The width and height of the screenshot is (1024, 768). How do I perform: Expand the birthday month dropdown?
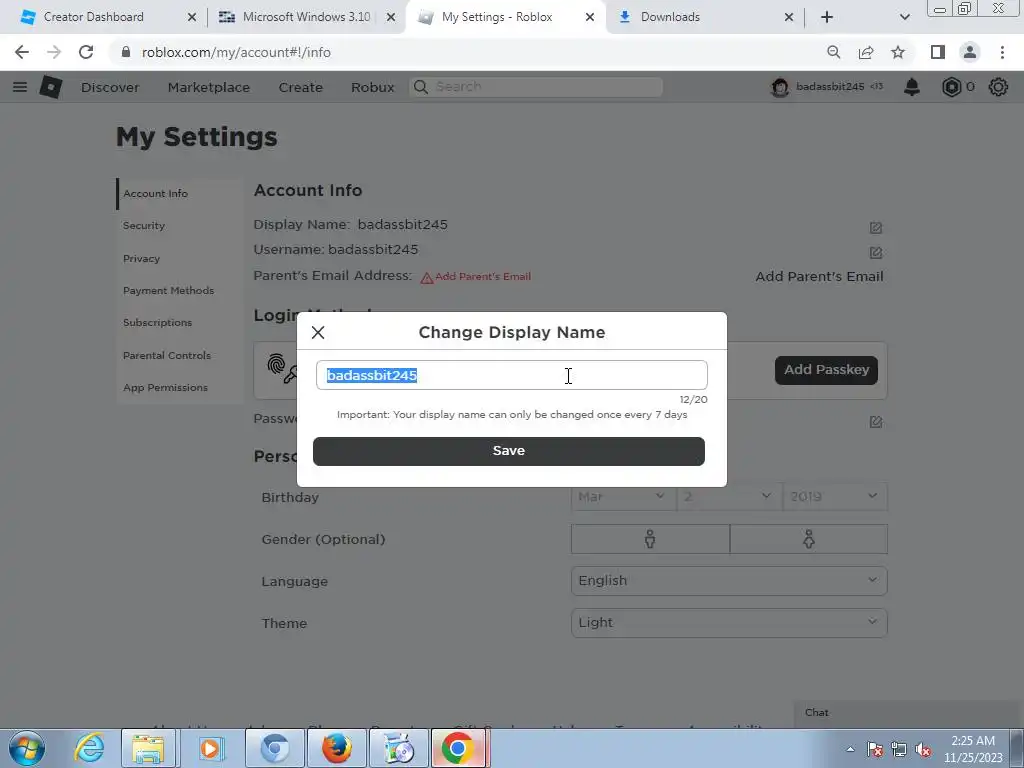pyautogui.click(x=623, y=497)
